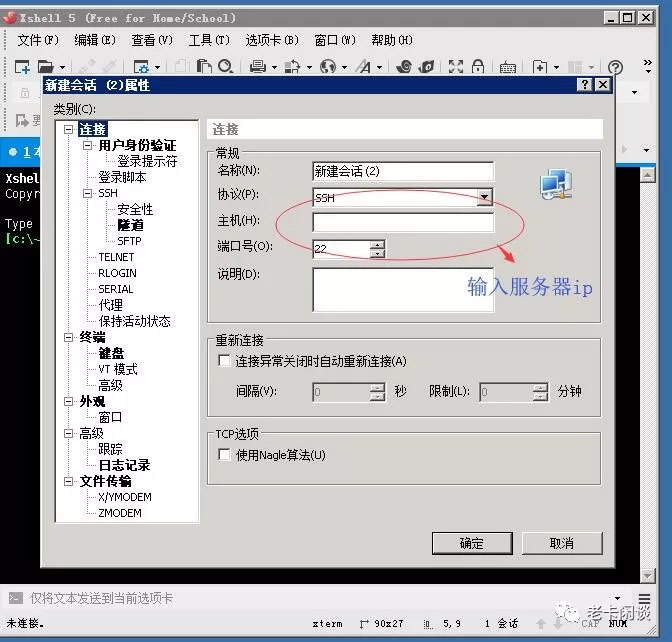Click the file transfer toolbar icon
The height and width of the screenshot is (642, 672).
(292, 66)
